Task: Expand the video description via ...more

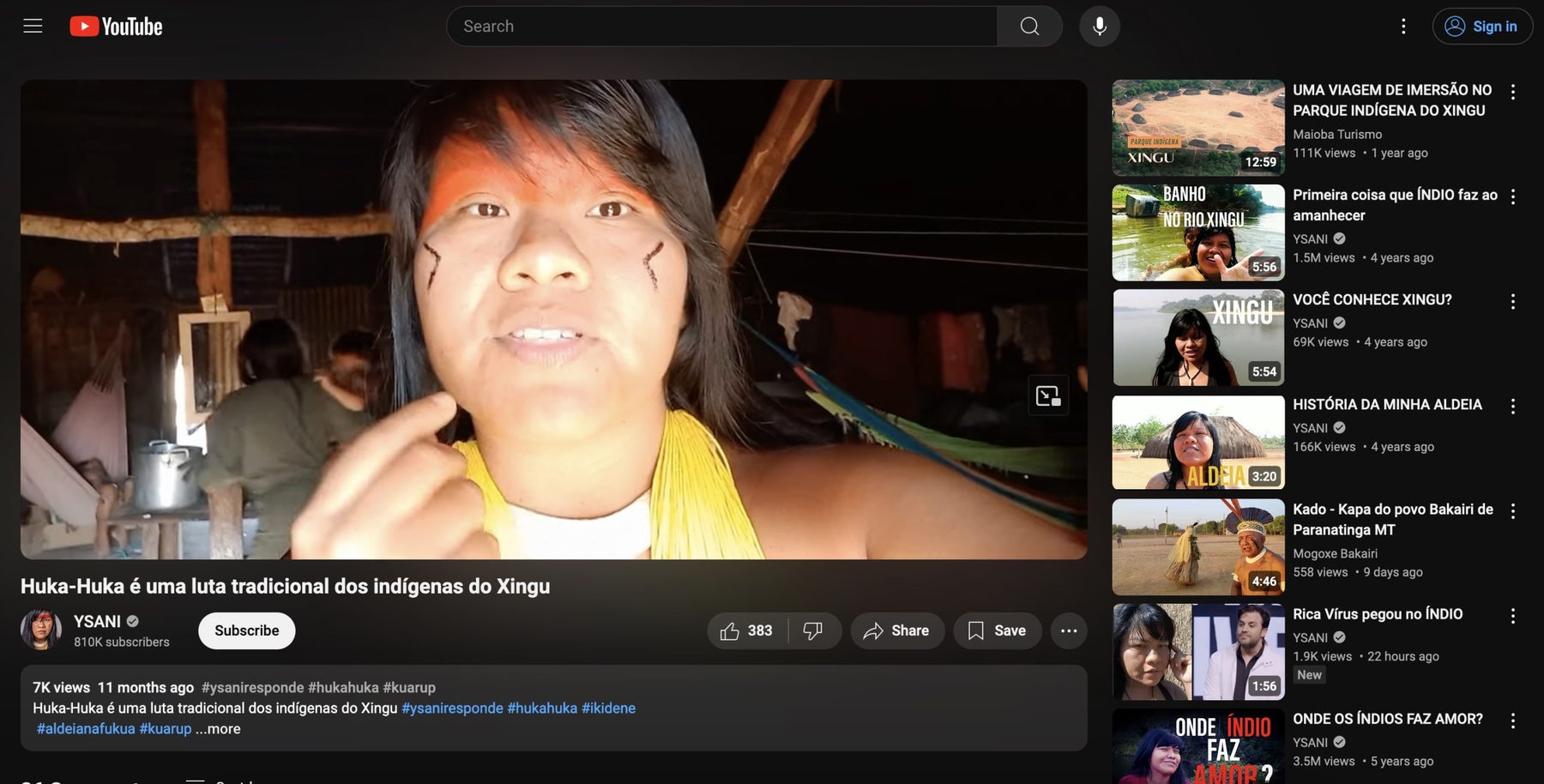Action: point(218,728)
